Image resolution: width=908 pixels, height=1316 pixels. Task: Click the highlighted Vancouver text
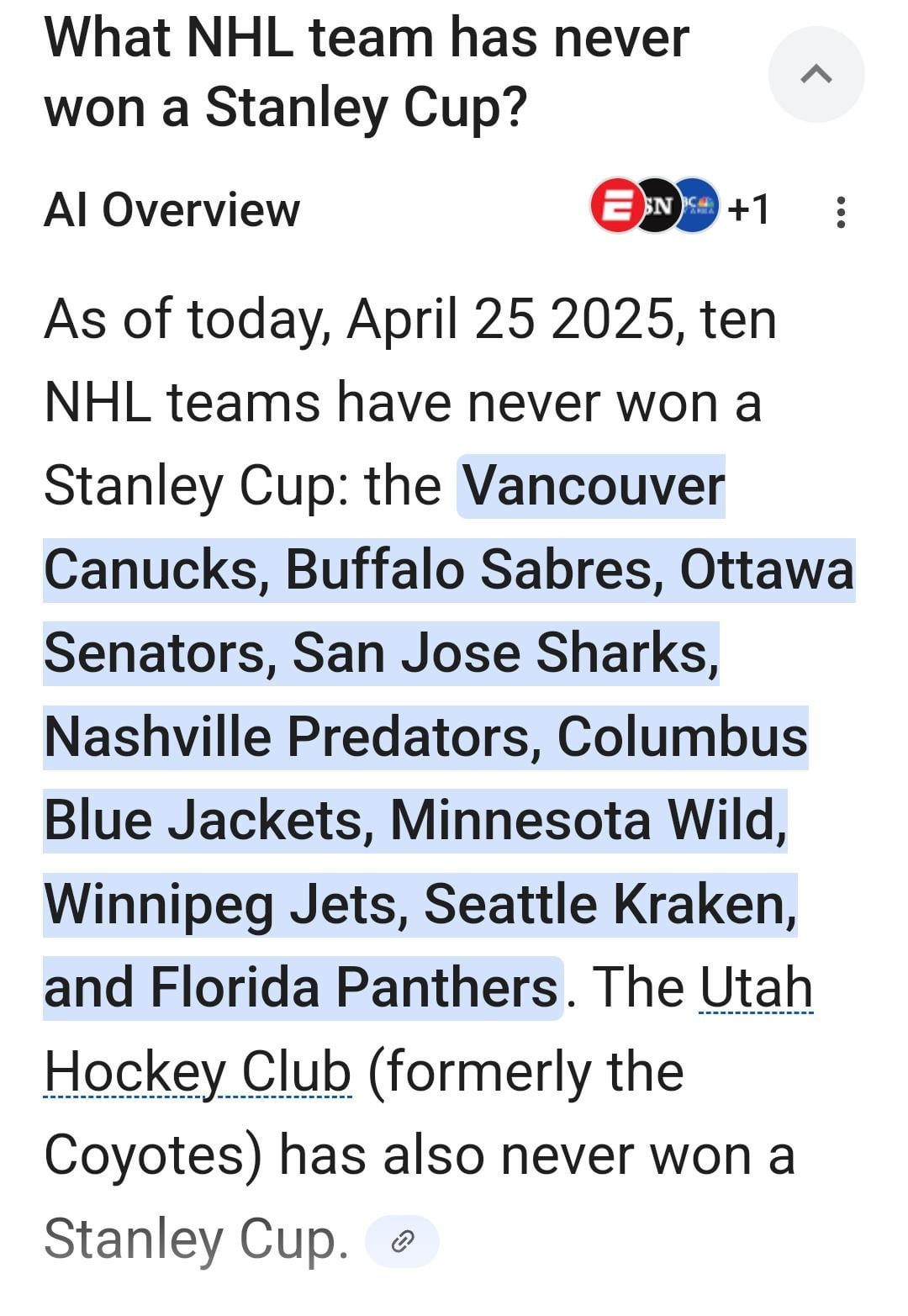point(593,486)
